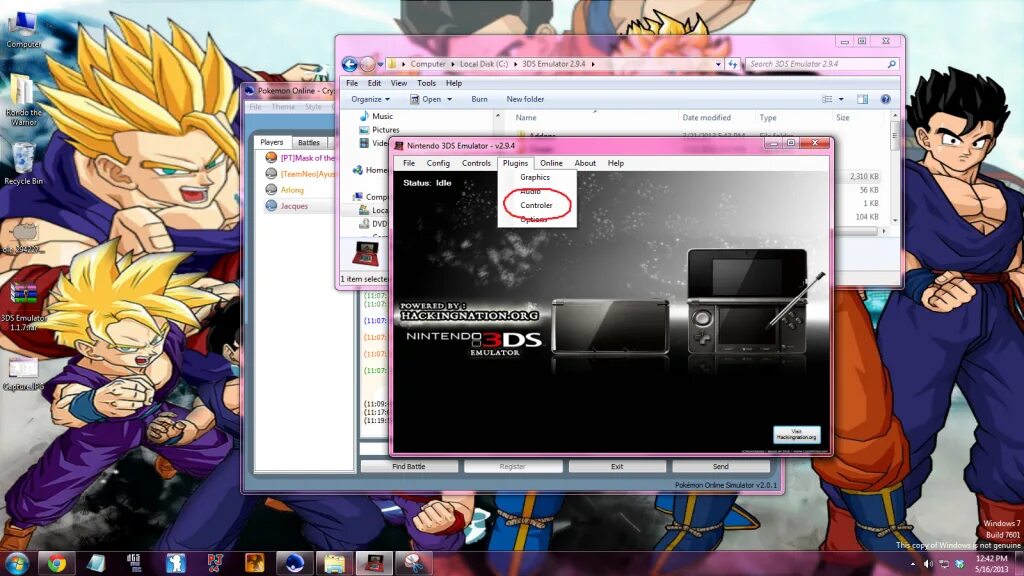The height and width of the screenshot is (576, 1024).
Task: Click New folder in Explorer toolbar
Action: [525, 99]
